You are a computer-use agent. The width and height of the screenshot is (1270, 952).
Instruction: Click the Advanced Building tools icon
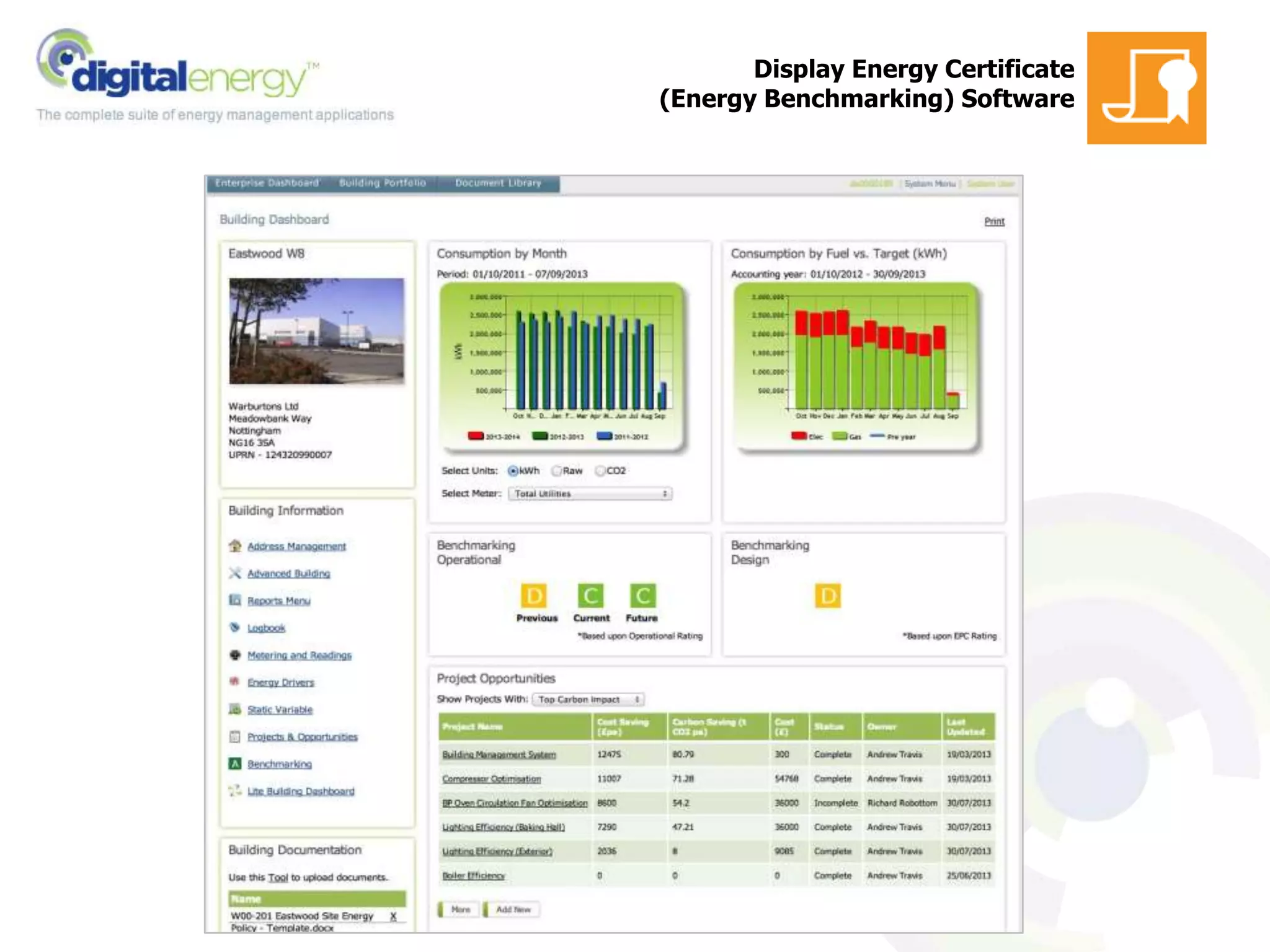coord(235,573)
